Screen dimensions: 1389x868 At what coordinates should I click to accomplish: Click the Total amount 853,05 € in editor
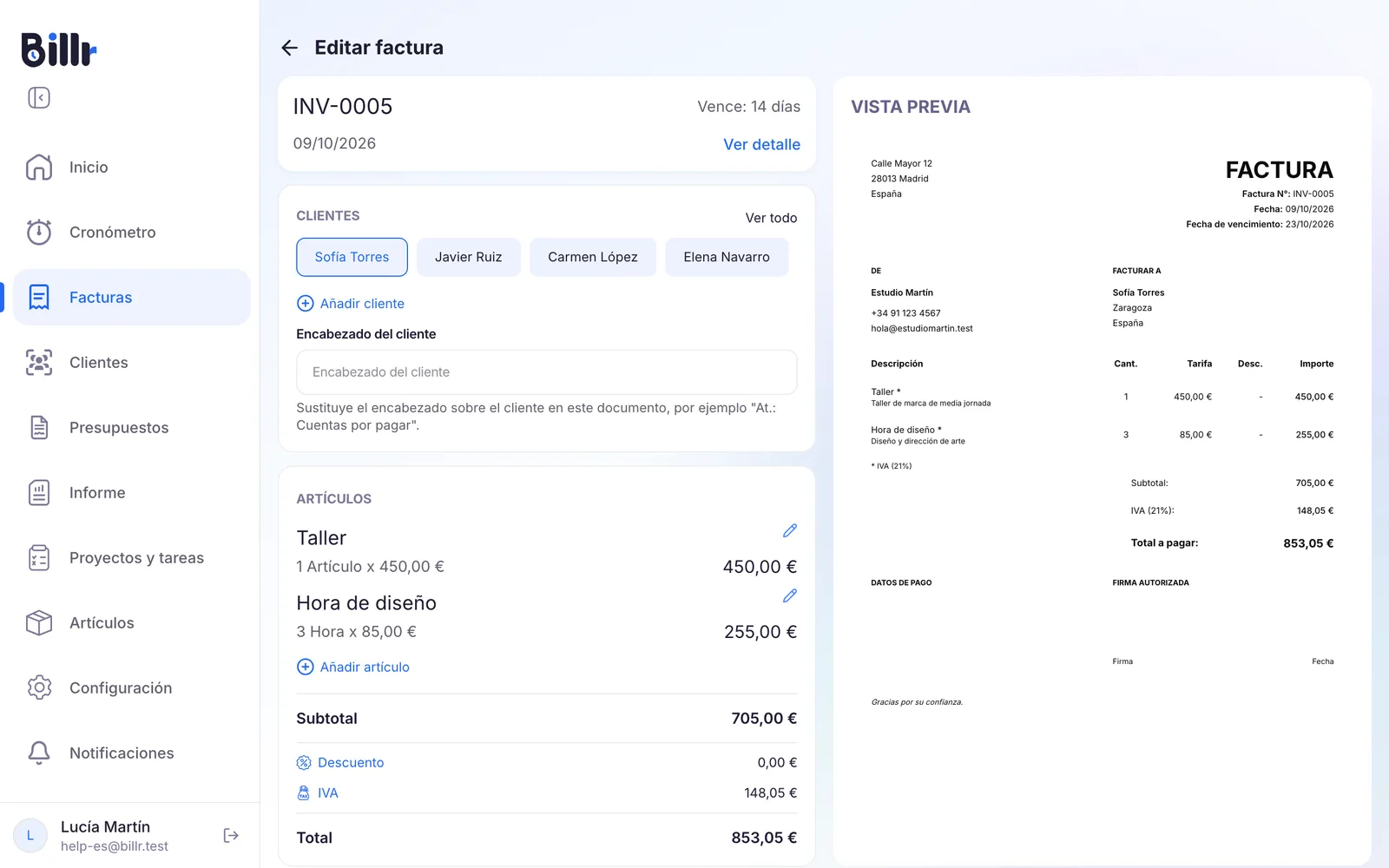764,838
